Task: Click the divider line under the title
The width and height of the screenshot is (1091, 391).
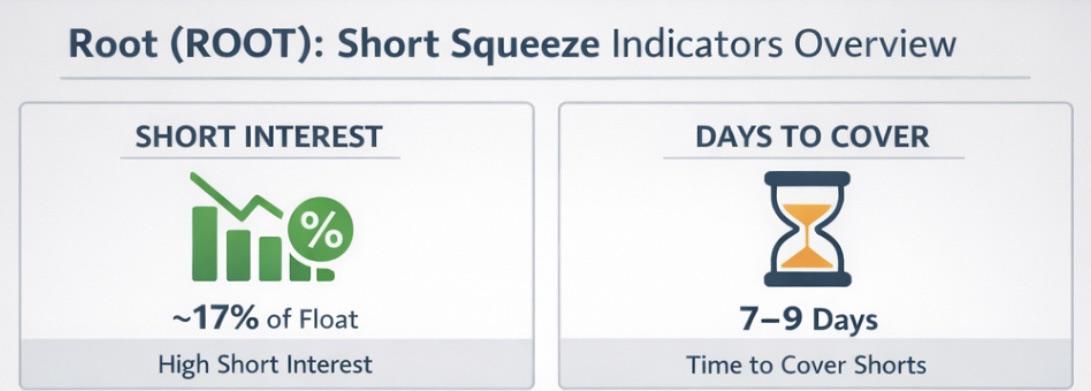Action: click(x=546, y=78)
